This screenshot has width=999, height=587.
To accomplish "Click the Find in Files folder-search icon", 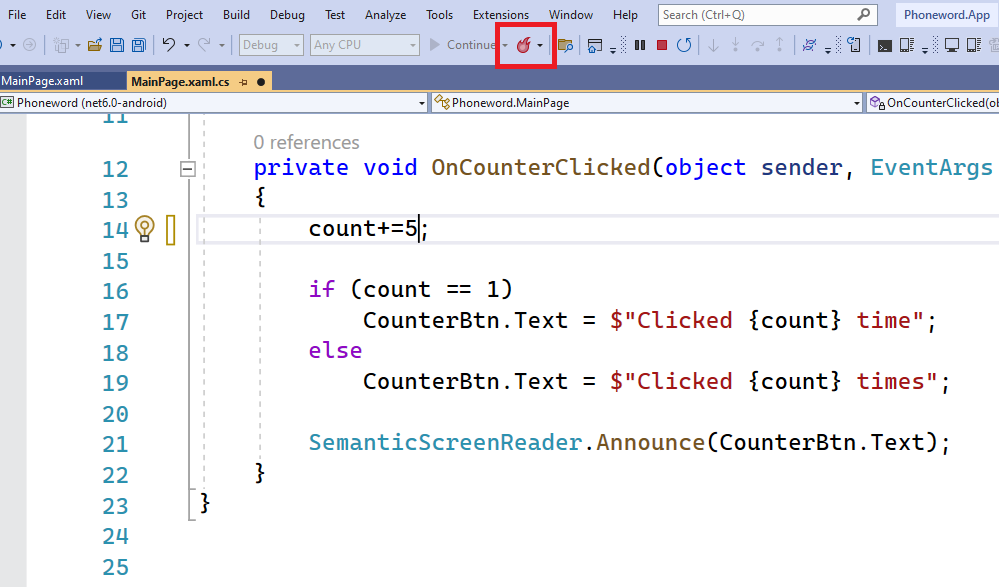I will (565, 45).
